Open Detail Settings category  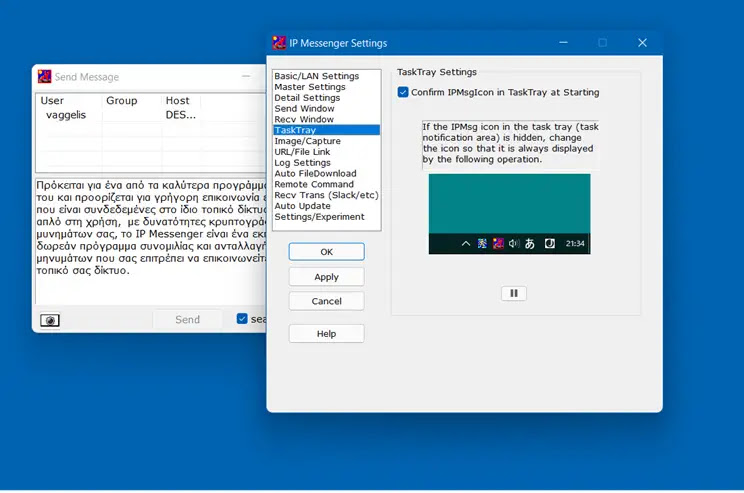(x=326, y=98)
